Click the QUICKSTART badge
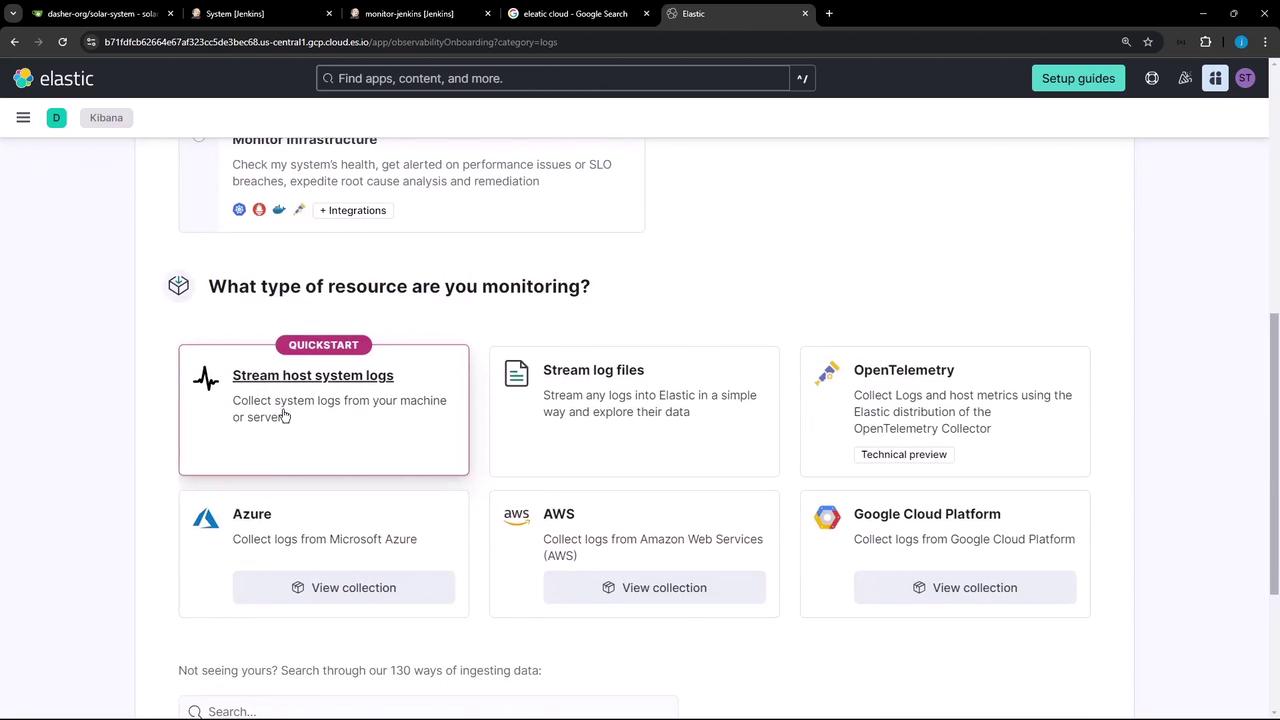 point(323,345)
